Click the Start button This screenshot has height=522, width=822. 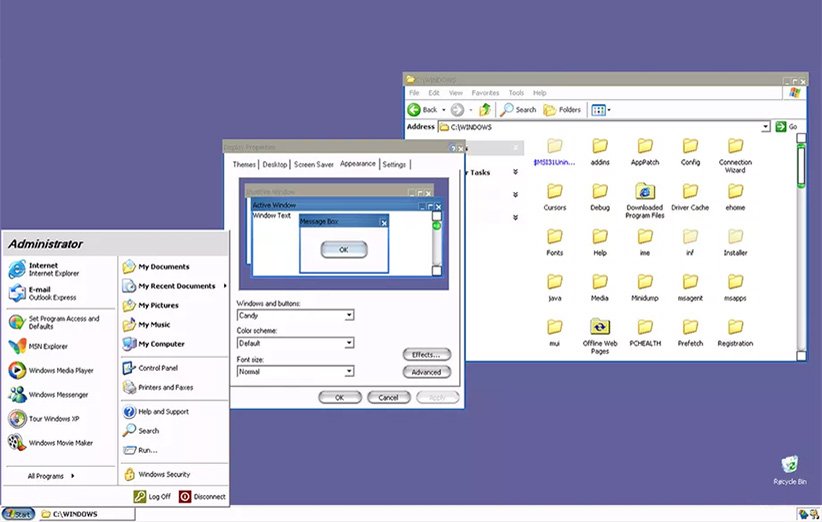coord(18,514)
